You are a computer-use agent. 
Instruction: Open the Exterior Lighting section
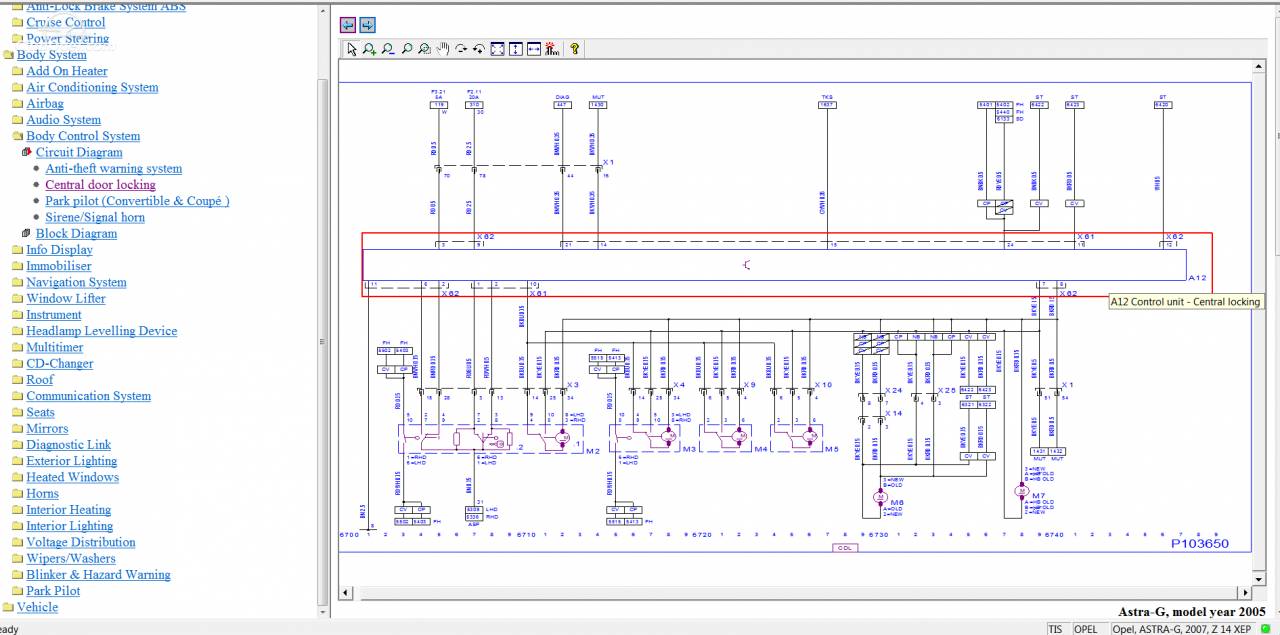72,461
